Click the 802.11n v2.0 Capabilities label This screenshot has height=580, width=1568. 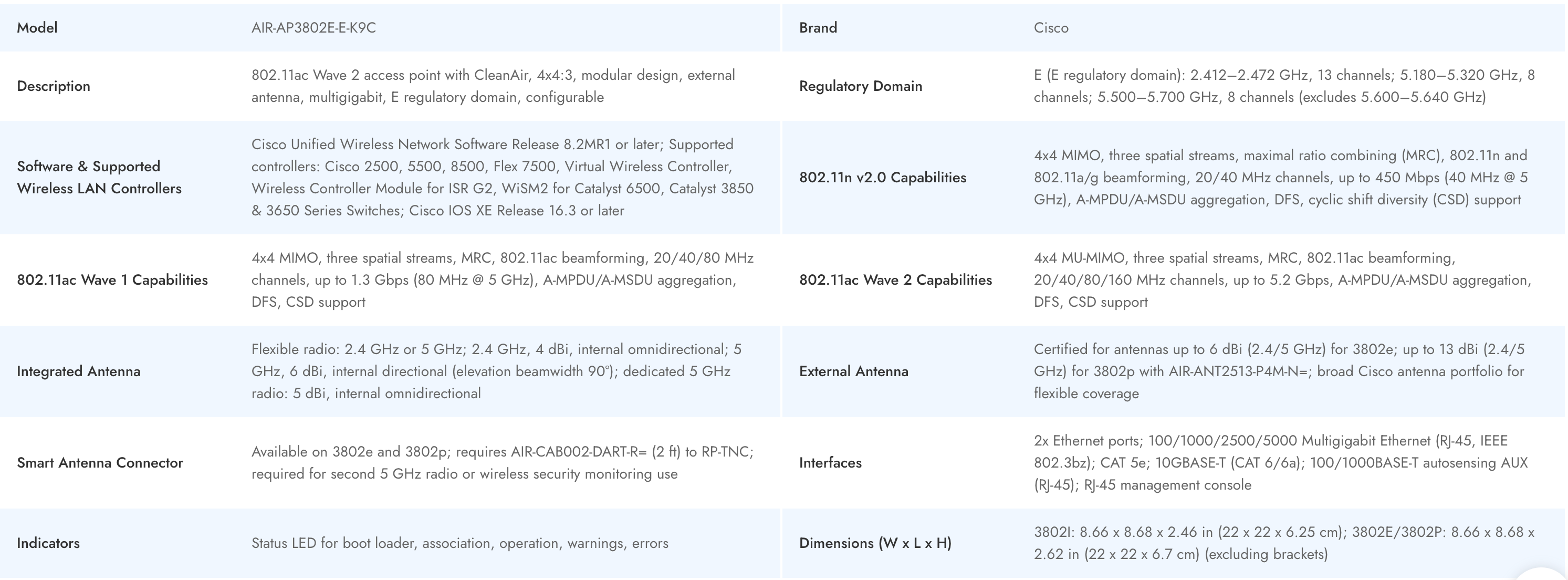coord(882,177)
